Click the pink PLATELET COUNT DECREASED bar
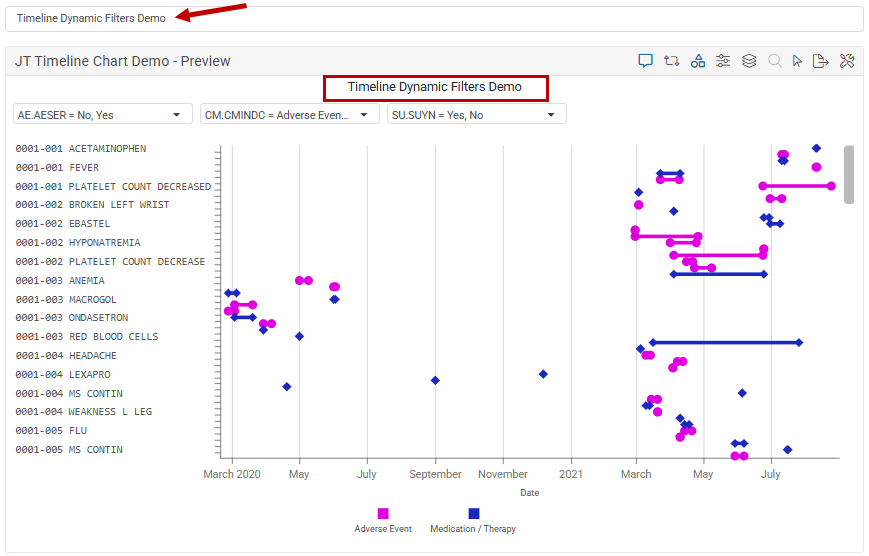This screenshot has width=869, height=556. 796,186
